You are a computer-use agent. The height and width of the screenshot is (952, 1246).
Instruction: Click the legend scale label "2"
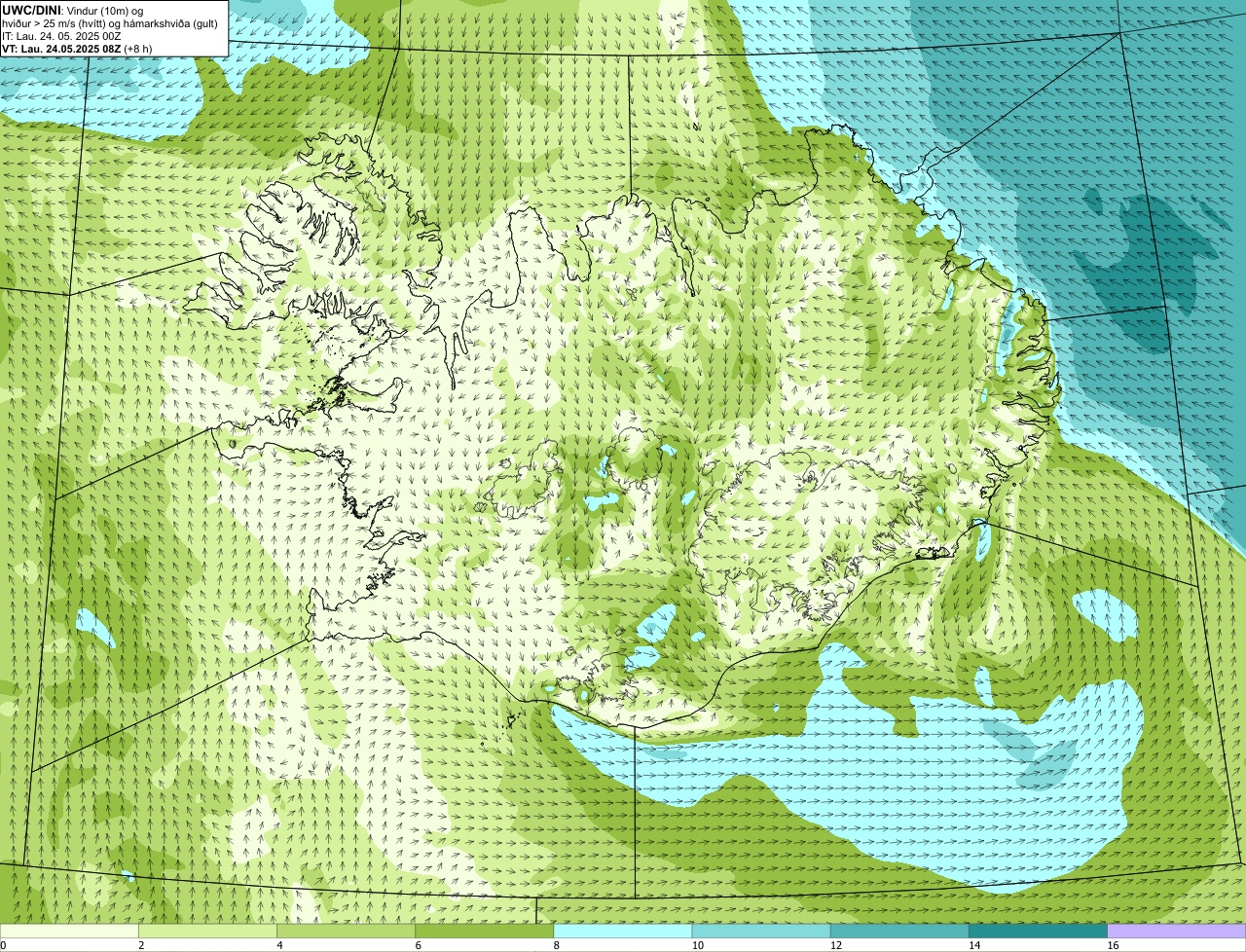pyautogui.click(x=141, y=945)
